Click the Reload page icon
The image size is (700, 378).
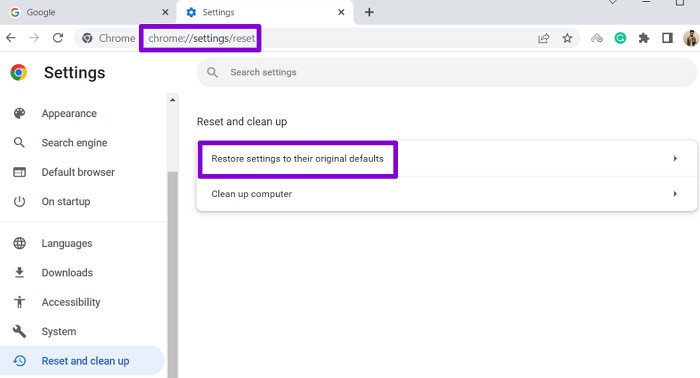(x=58, y=38)
